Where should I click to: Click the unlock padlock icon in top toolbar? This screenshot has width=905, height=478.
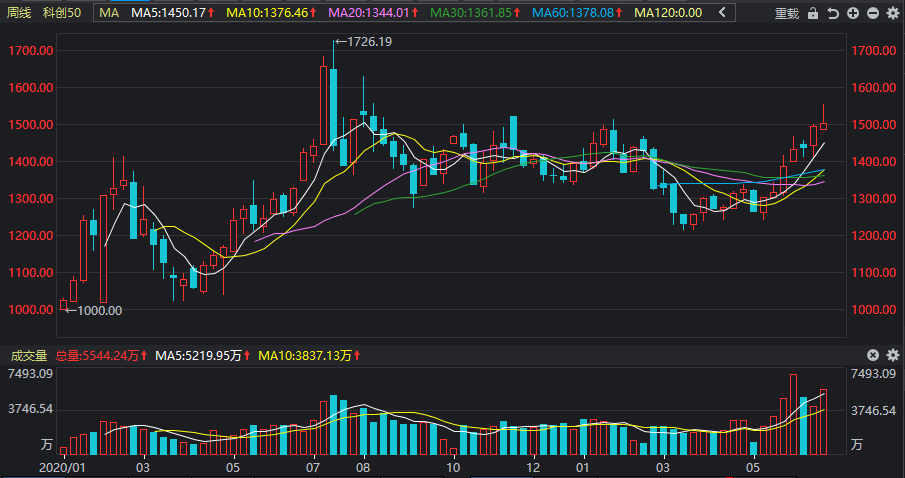(x=813, y=13)
